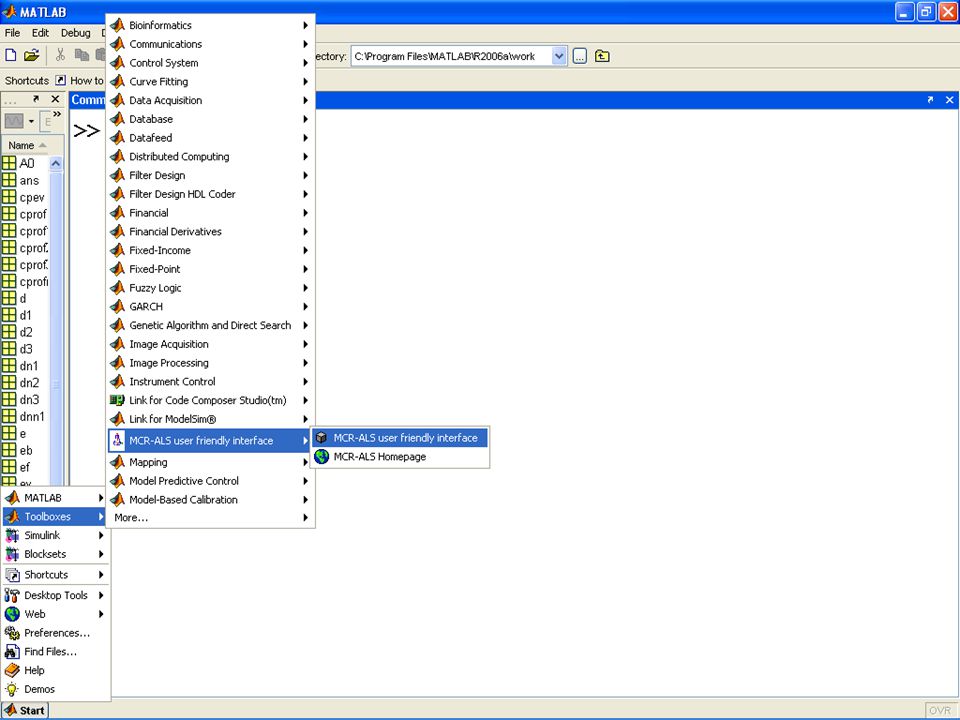Click the Fuzzy Logic toolbox icon

point(118,288)
